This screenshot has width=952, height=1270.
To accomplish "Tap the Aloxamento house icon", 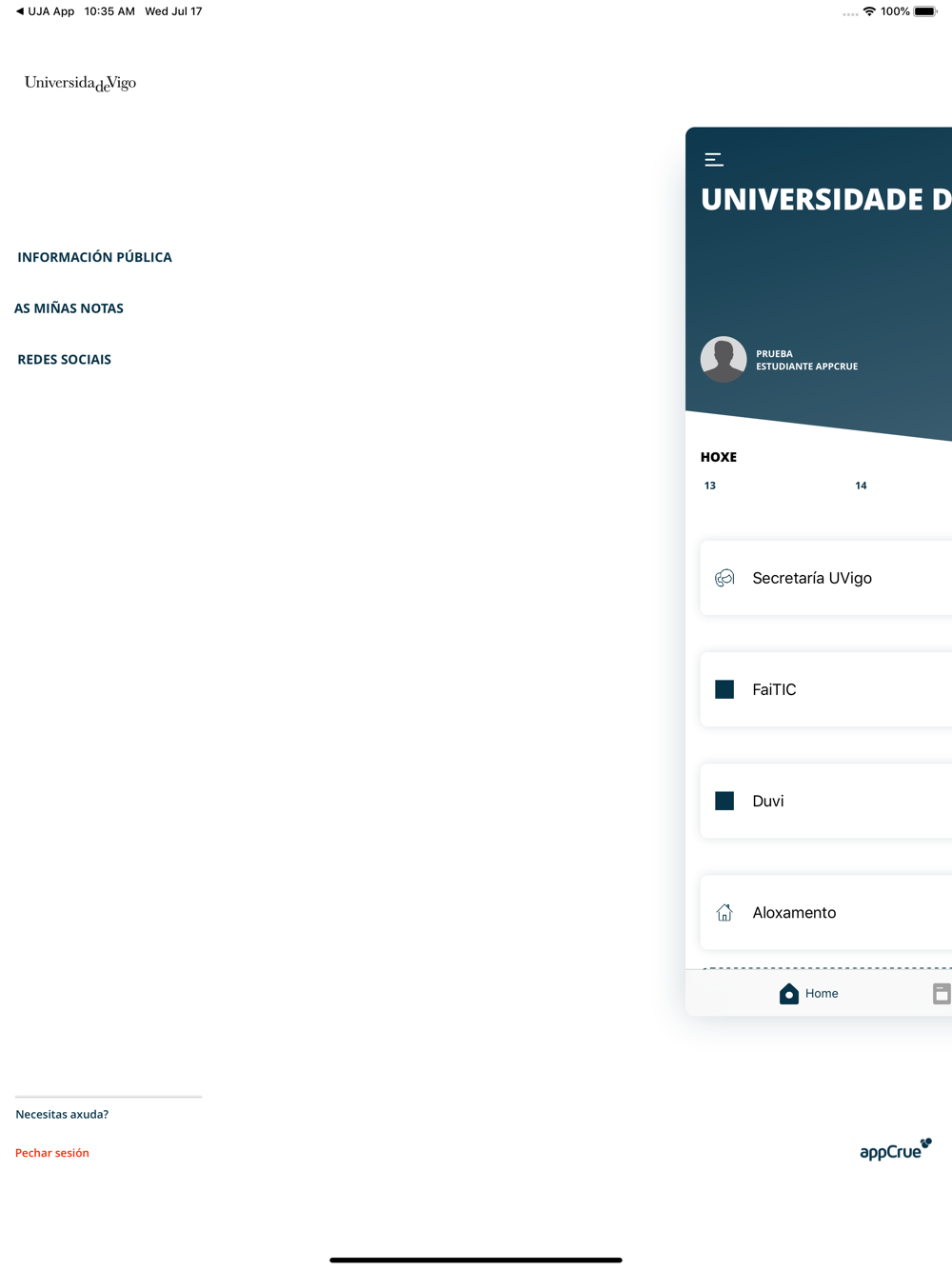I will click(x=724, y=912).
